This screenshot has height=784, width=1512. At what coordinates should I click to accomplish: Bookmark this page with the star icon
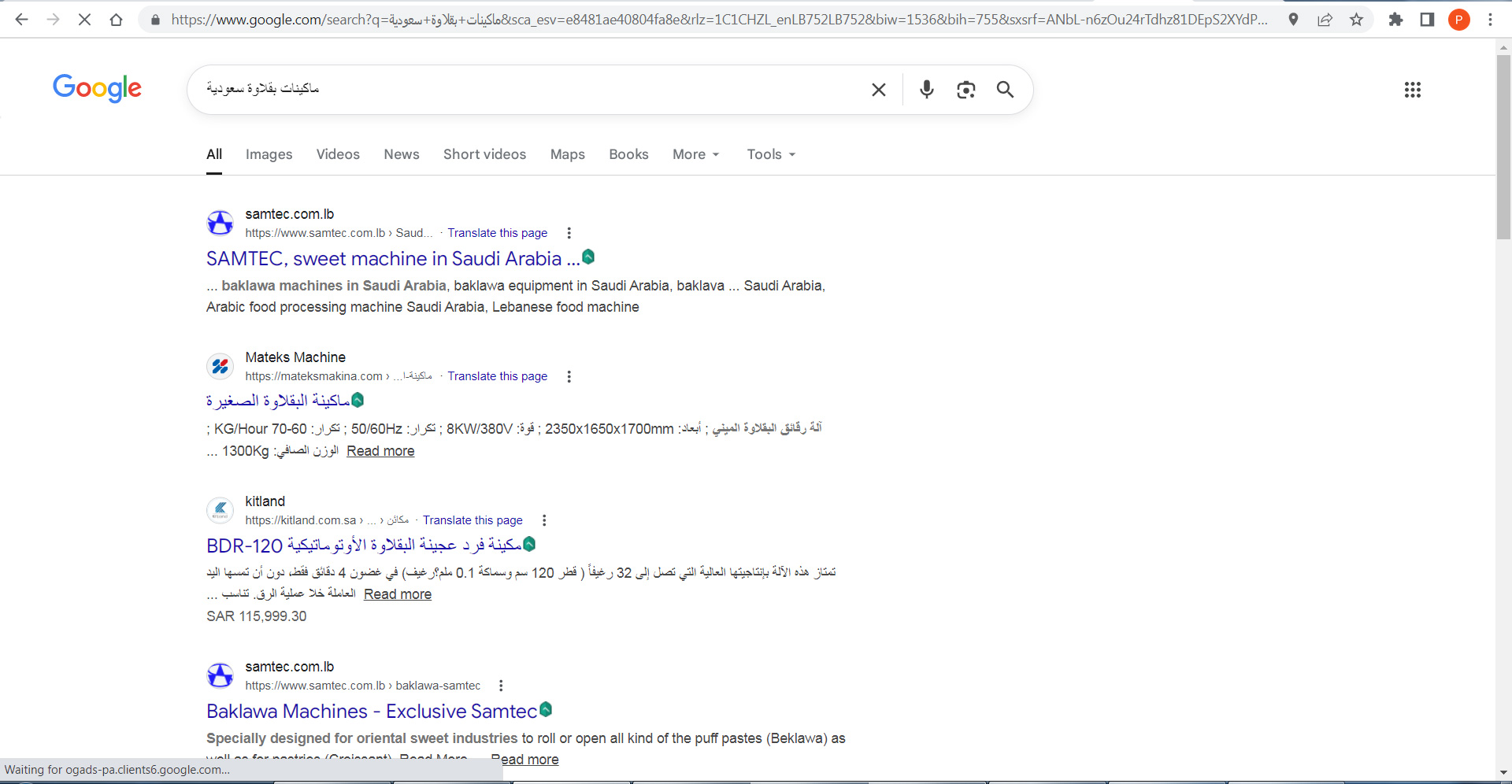pos(1356,20)
